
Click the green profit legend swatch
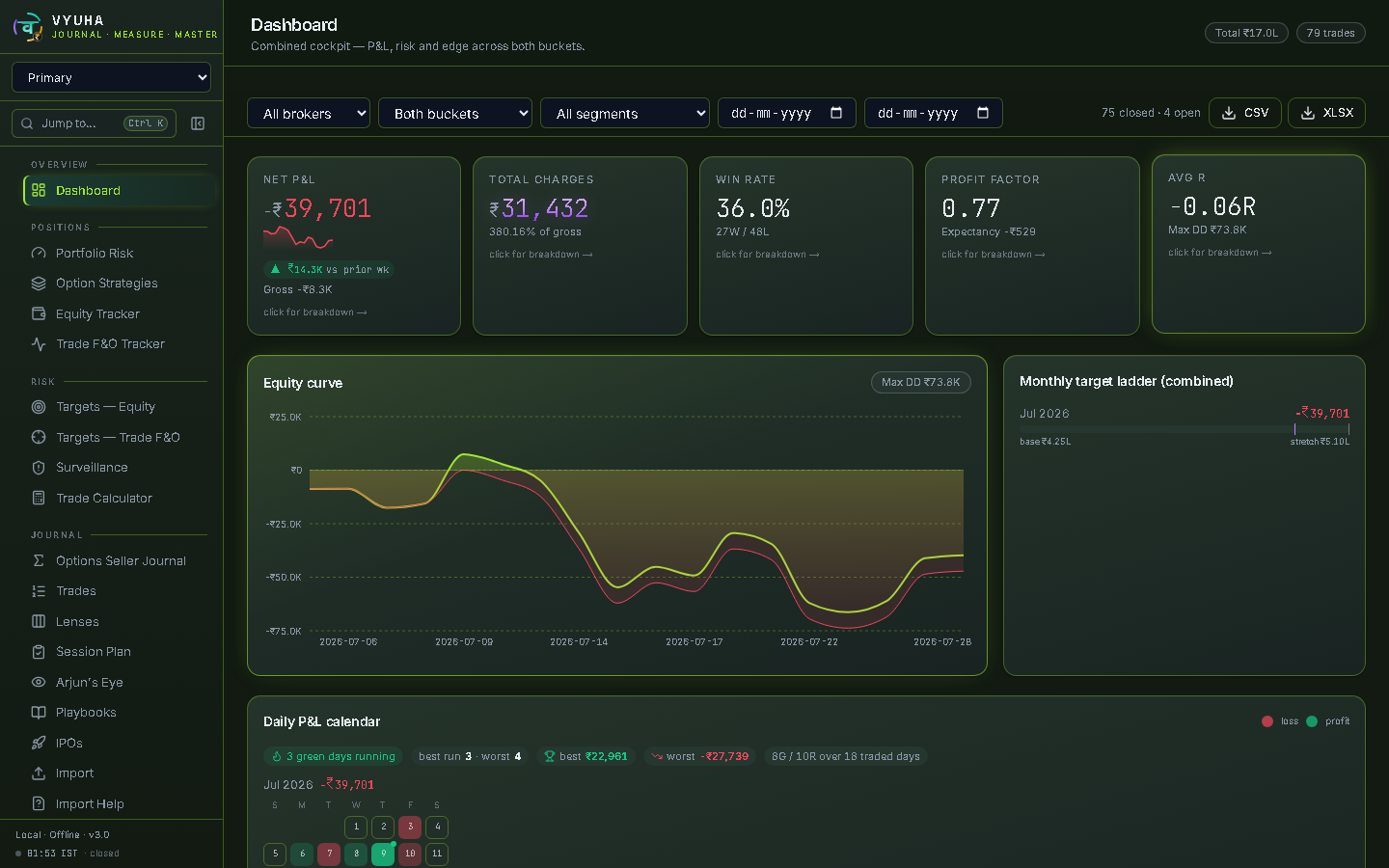click(1312, 721)
